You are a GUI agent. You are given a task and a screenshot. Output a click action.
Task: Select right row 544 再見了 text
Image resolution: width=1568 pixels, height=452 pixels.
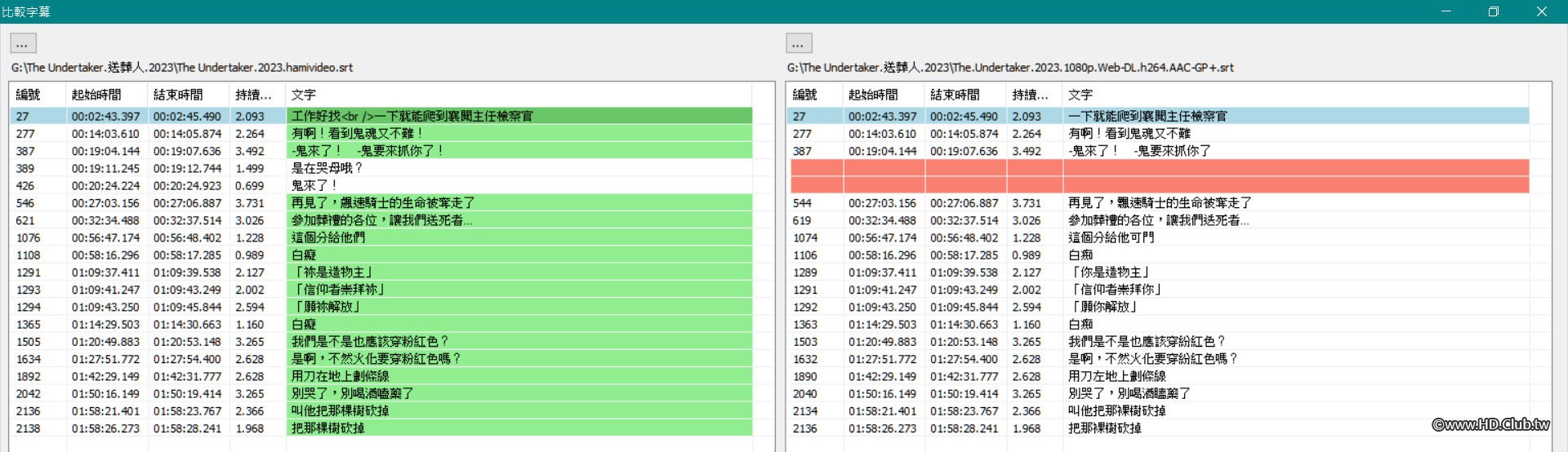[x=1160, y=202]
